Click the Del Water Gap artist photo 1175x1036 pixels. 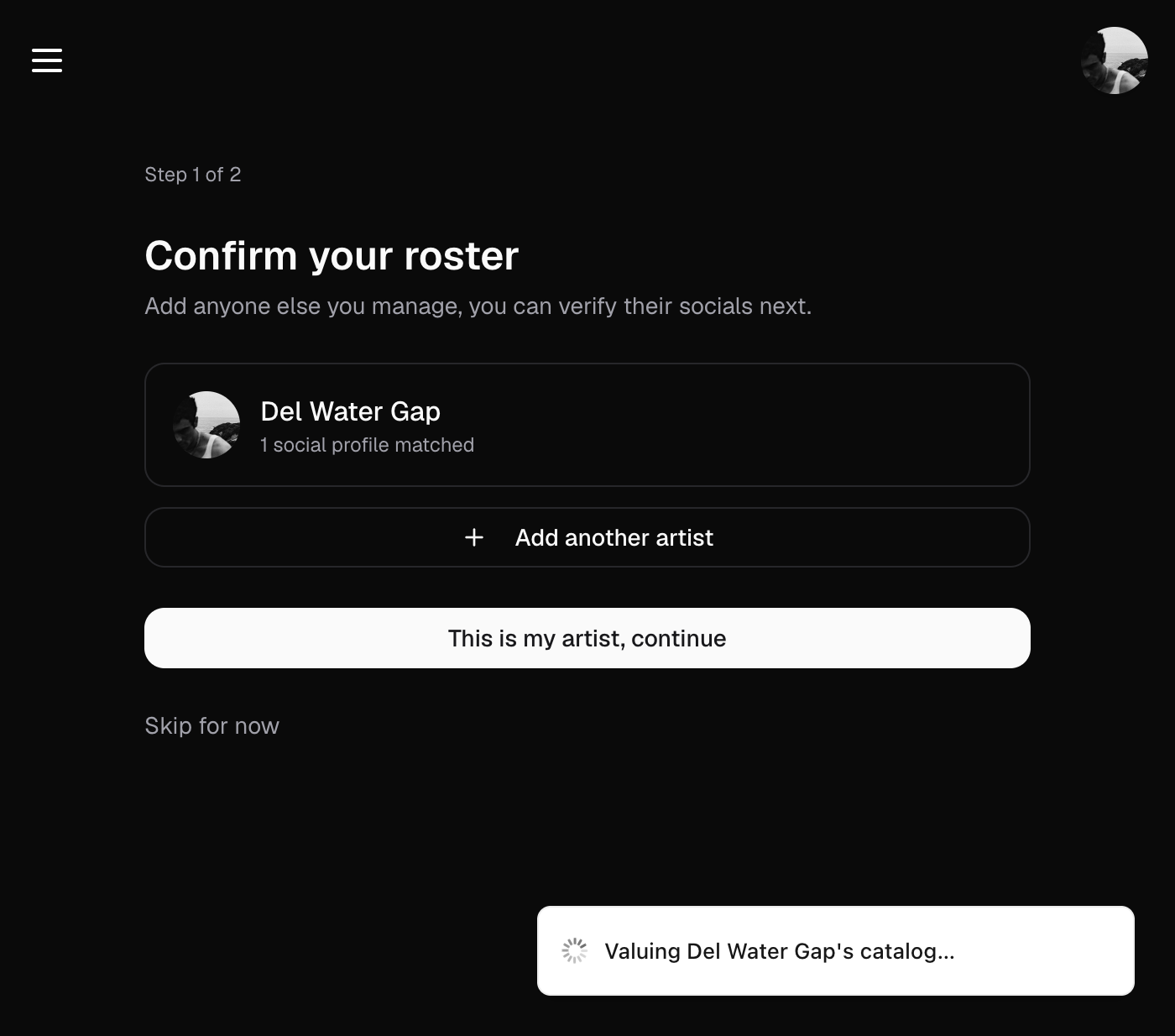tap(206, 425)
